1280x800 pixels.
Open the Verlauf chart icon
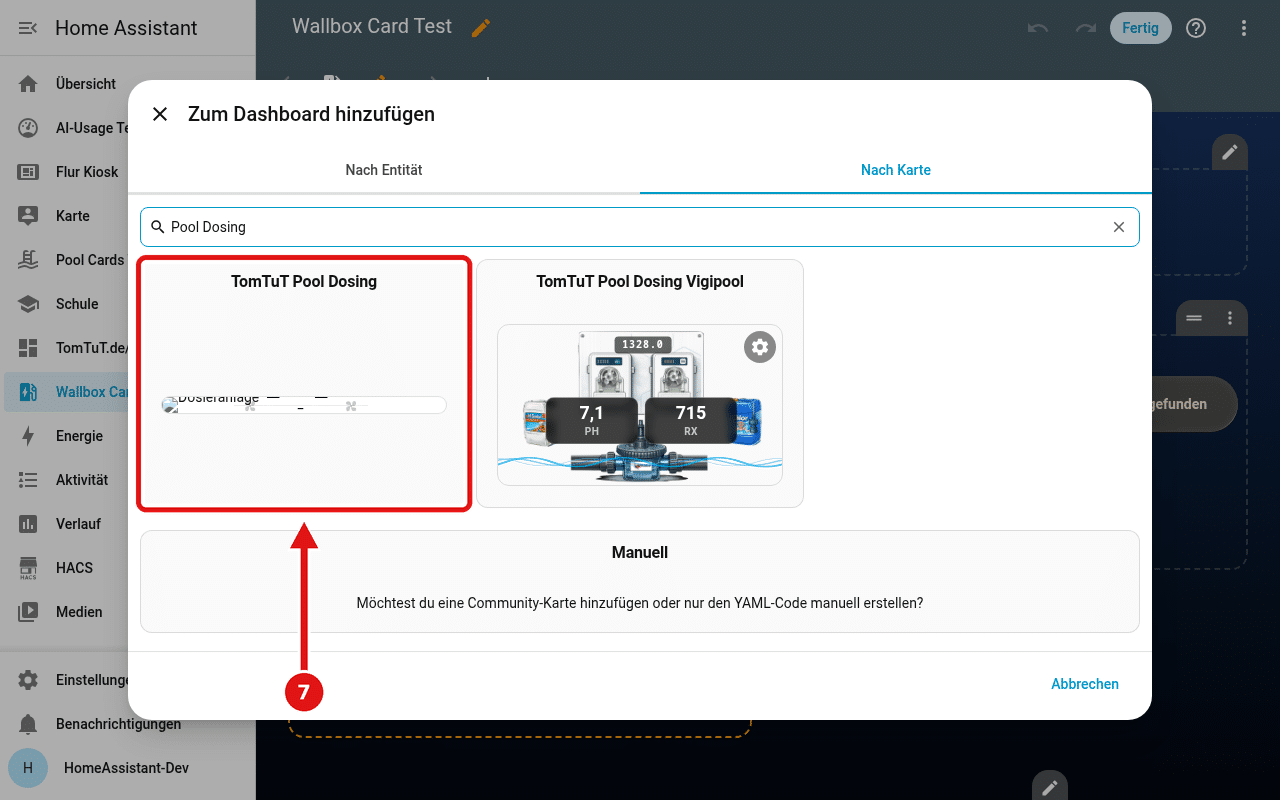click(28, 524)
